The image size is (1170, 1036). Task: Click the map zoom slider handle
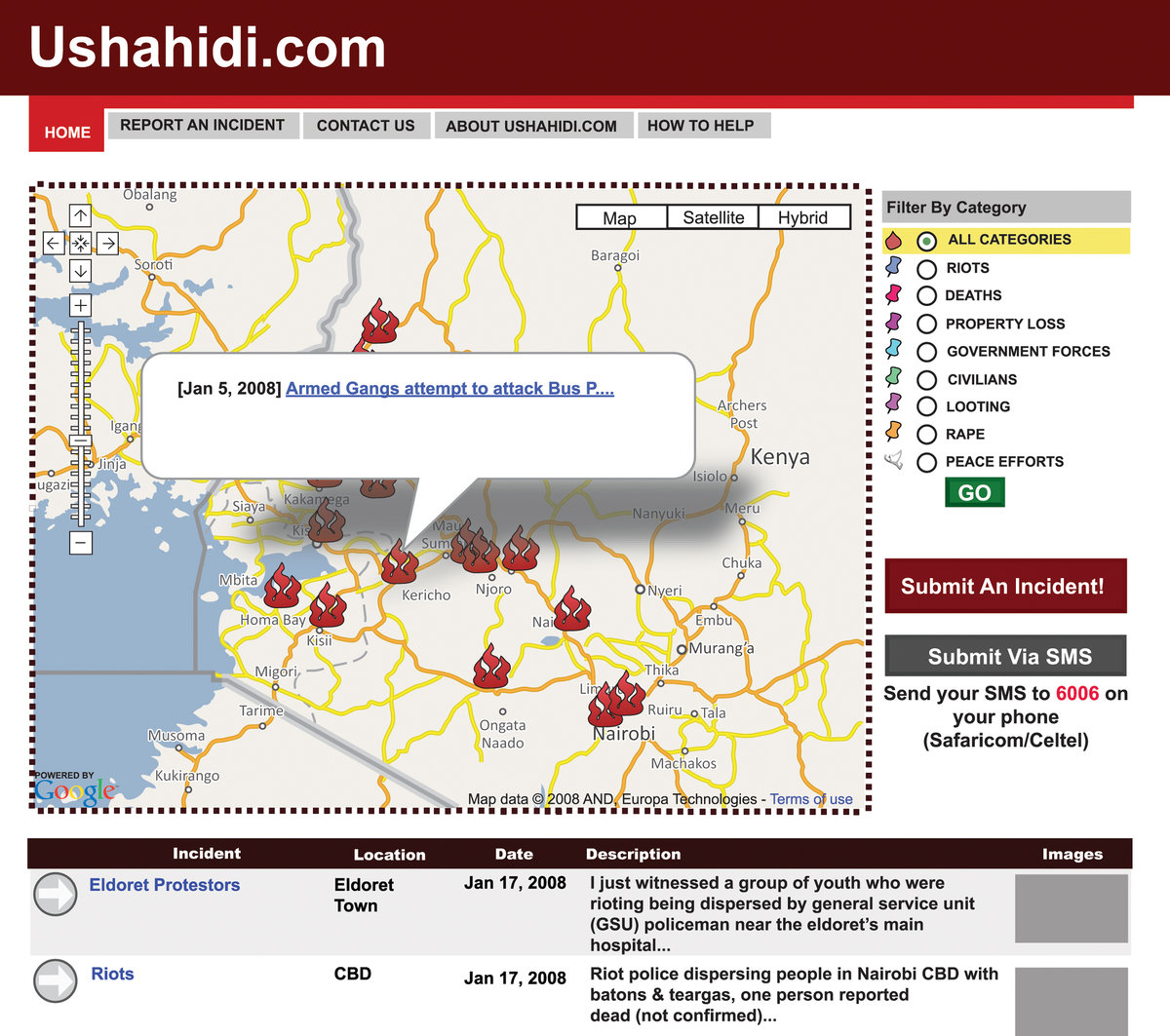pyautogui.click(x=81, y=441)
